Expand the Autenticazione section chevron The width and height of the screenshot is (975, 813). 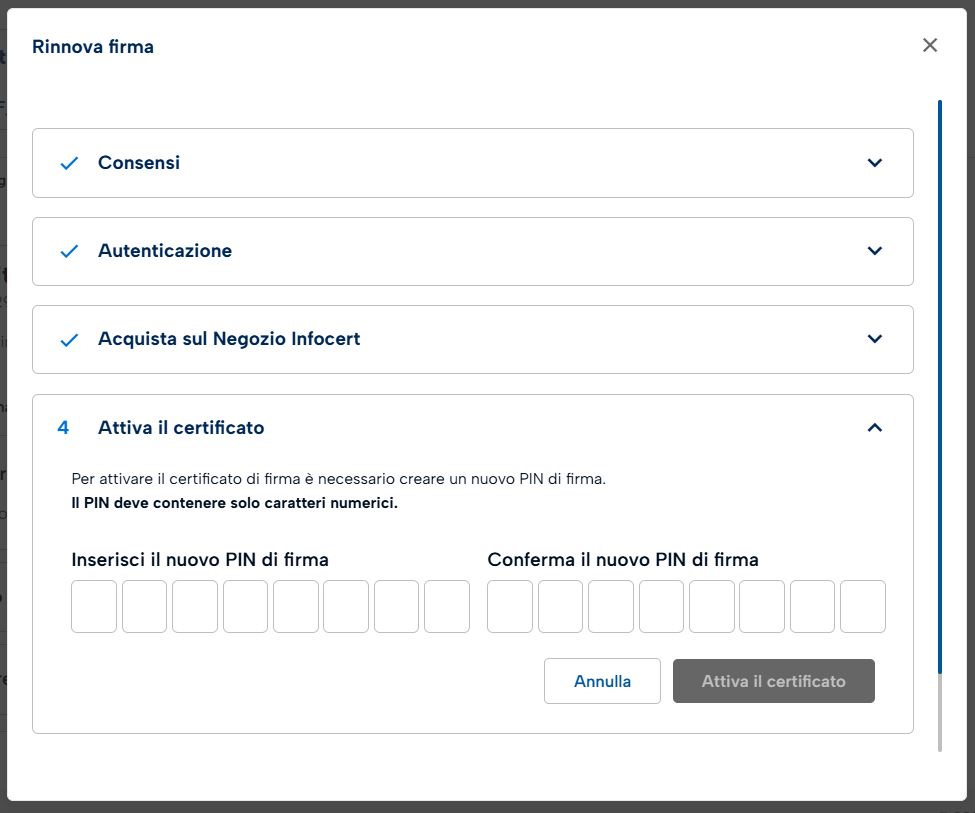click(x=875, y=251)
